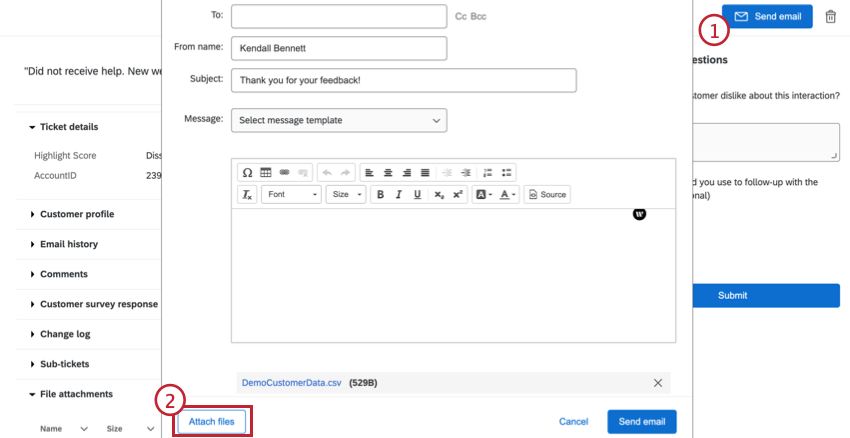Remove link with the unlink icon
Image resolution: width=850 pixels, height=438 pixels.
pyautogui.click(x=303, y=173)
